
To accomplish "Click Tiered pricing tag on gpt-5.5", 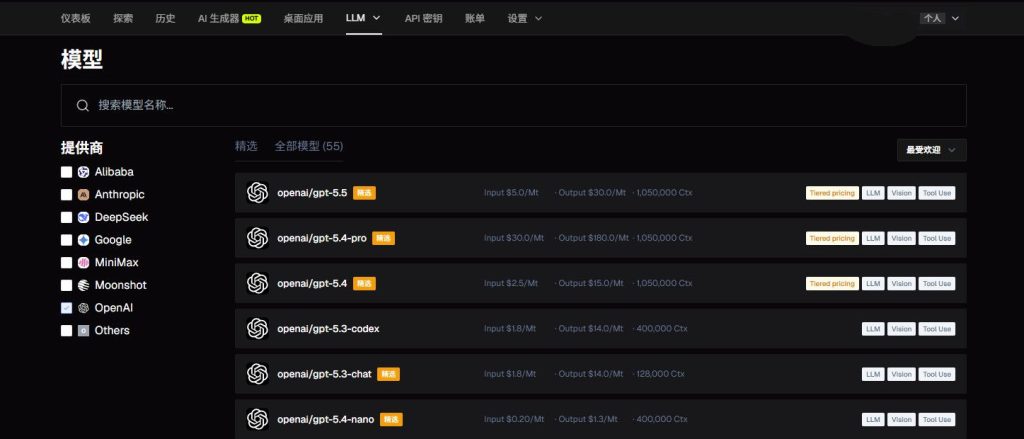I will point(832,193).
